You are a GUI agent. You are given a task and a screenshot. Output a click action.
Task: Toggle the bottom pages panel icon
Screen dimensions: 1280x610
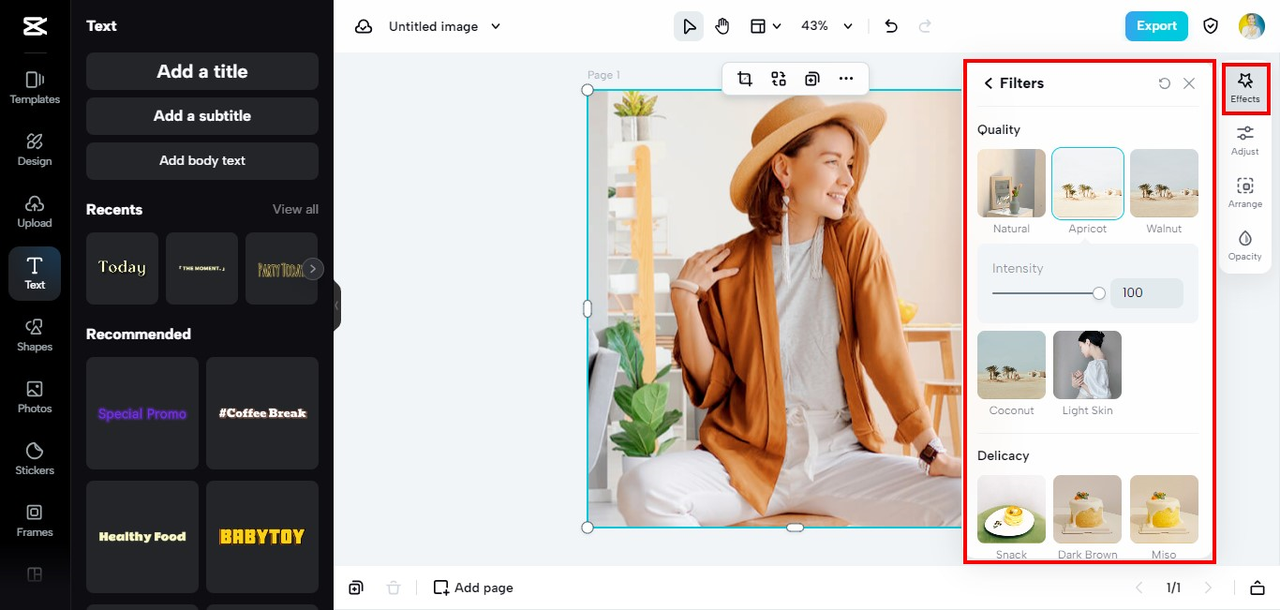point(1258,588)
